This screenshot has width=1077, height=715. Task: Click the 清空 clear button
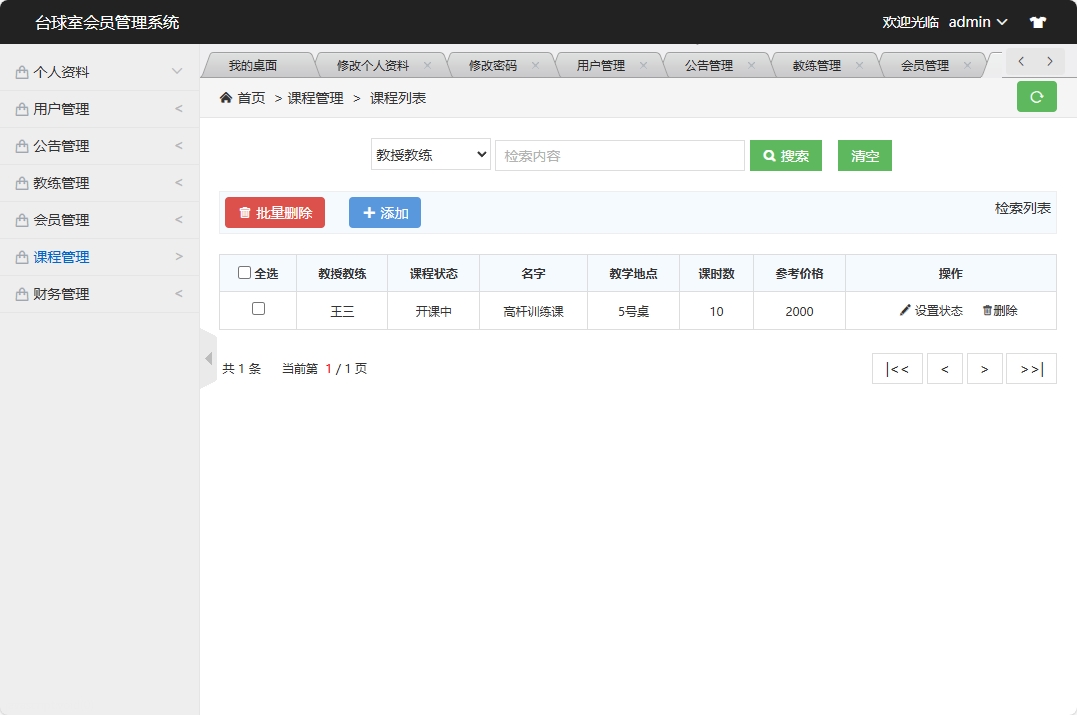tap(864, 155)
